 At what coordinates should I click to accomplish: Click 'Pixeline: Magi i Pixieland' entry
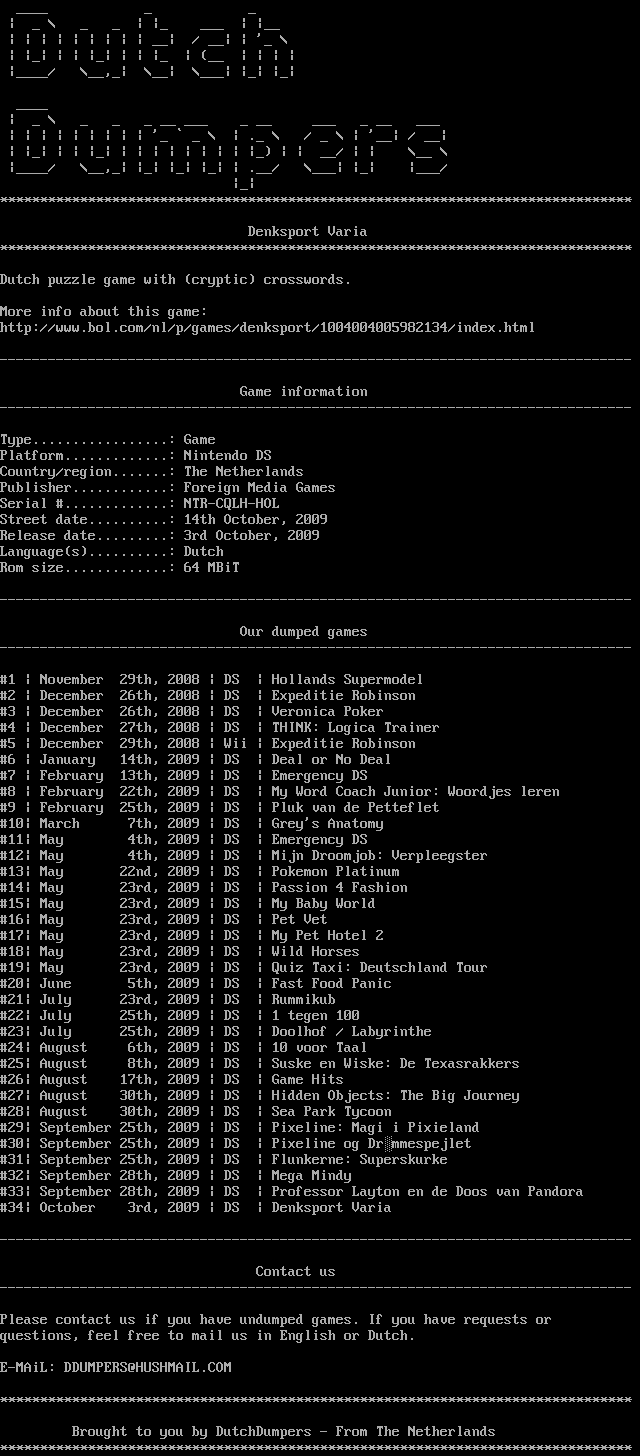point(376,1127)
